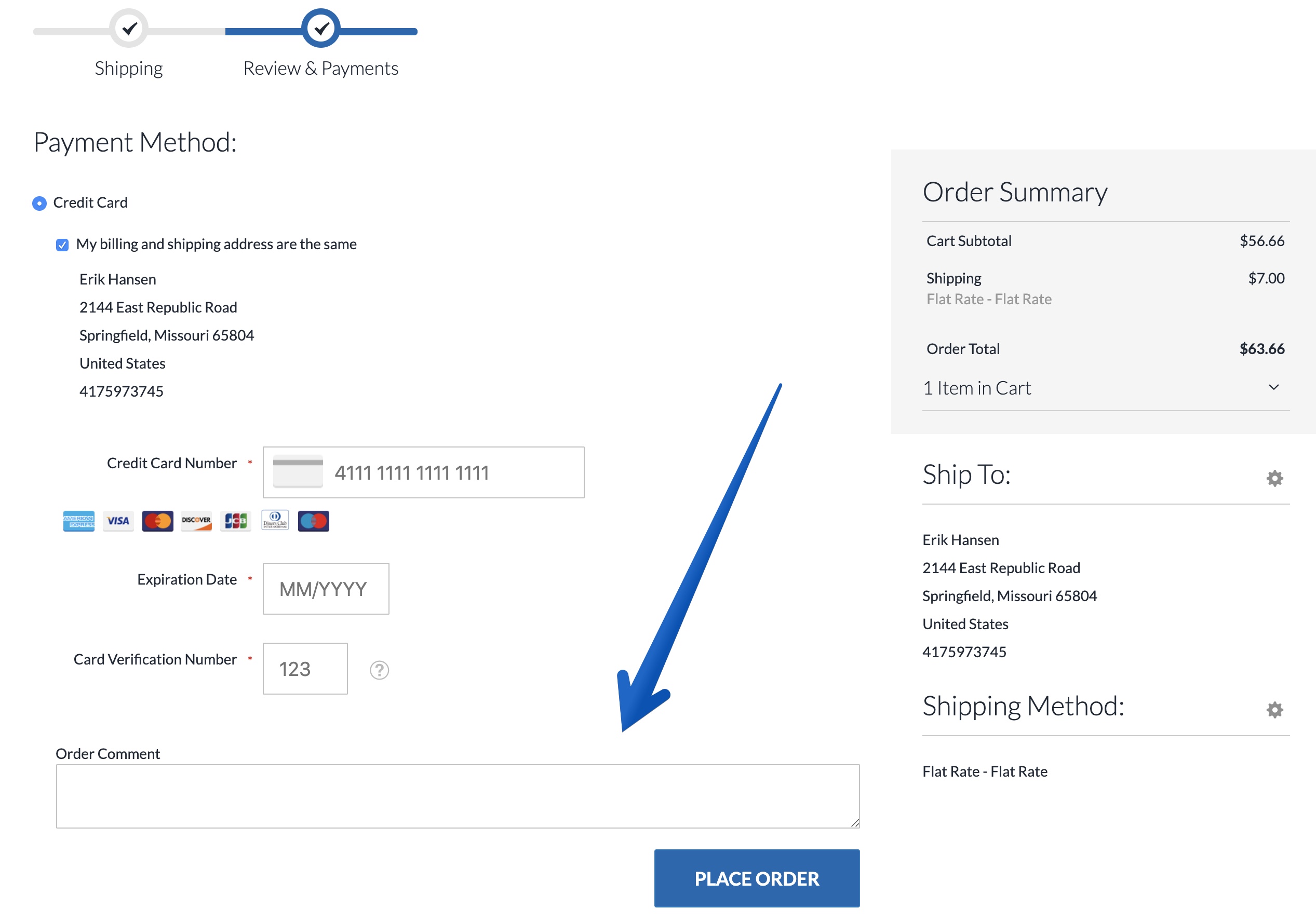Viewport: 1316px width, 922px height.
Task: Focus the Expiration Date MM/YYYY field
Action: [326, 589]
